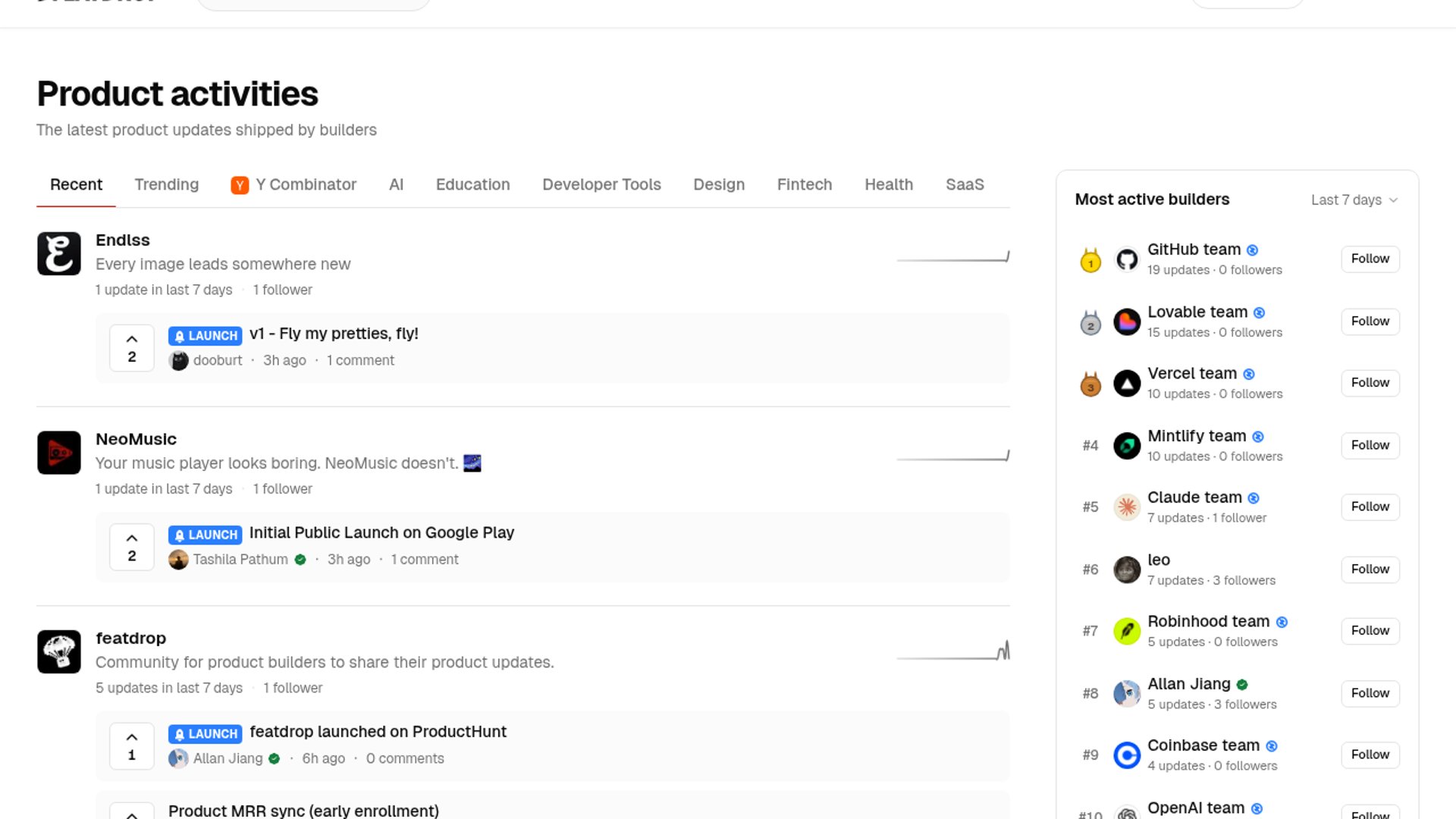Follow the GitHub team
The image size is (1456, 819).
pyautogui.click(x=1370, y=259)
